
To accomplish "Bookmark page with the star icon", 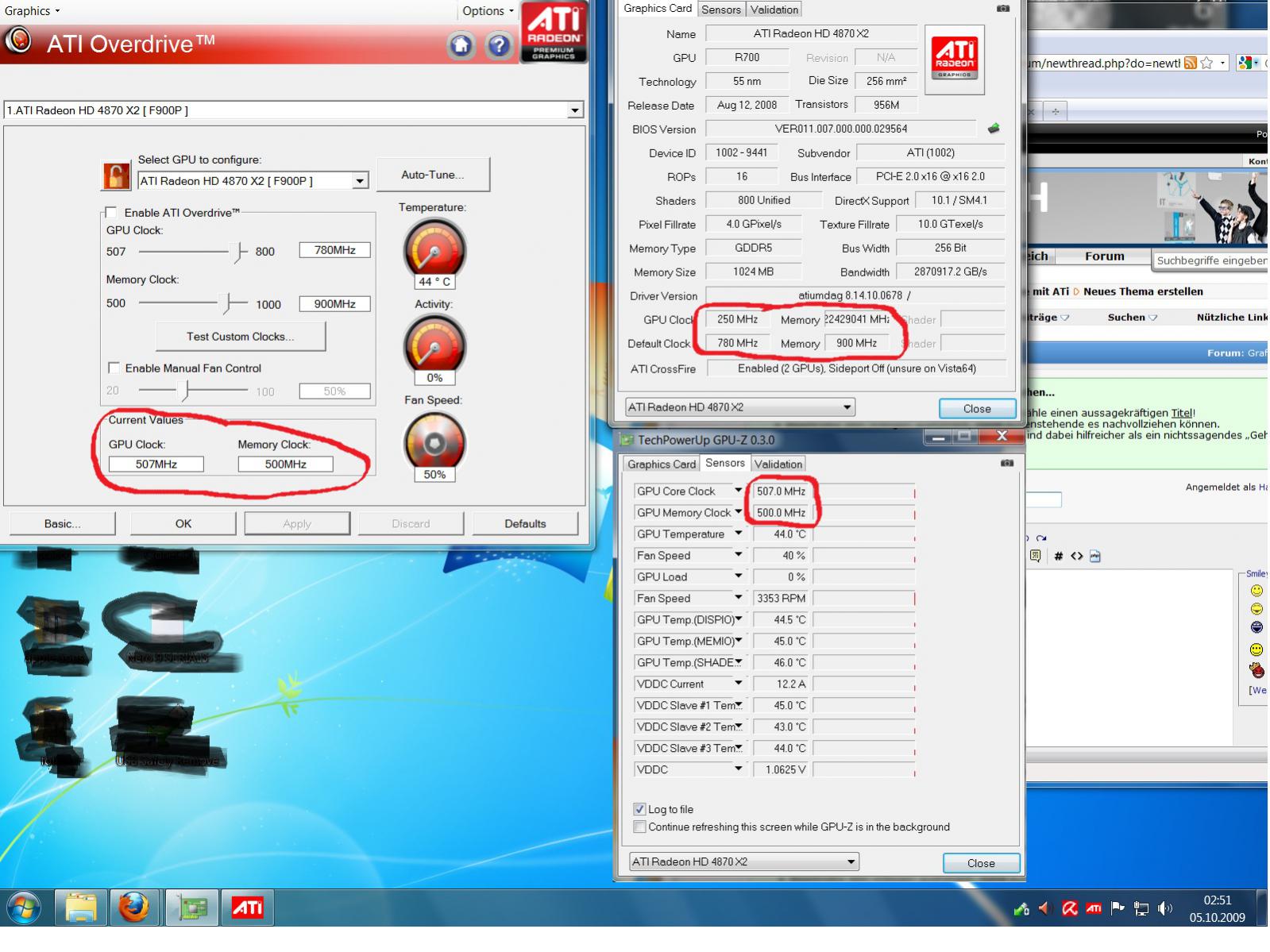I will (1206, 63).
